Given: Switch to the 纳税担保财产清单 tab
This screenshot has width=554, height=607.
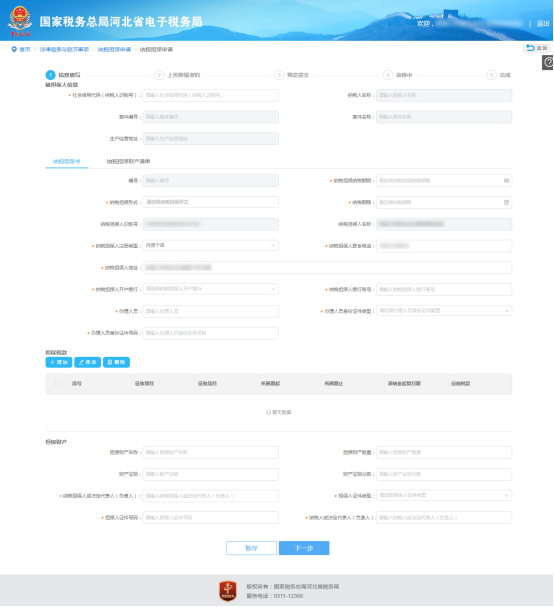Looking at the screenshot, I should (x=128, y=161).
